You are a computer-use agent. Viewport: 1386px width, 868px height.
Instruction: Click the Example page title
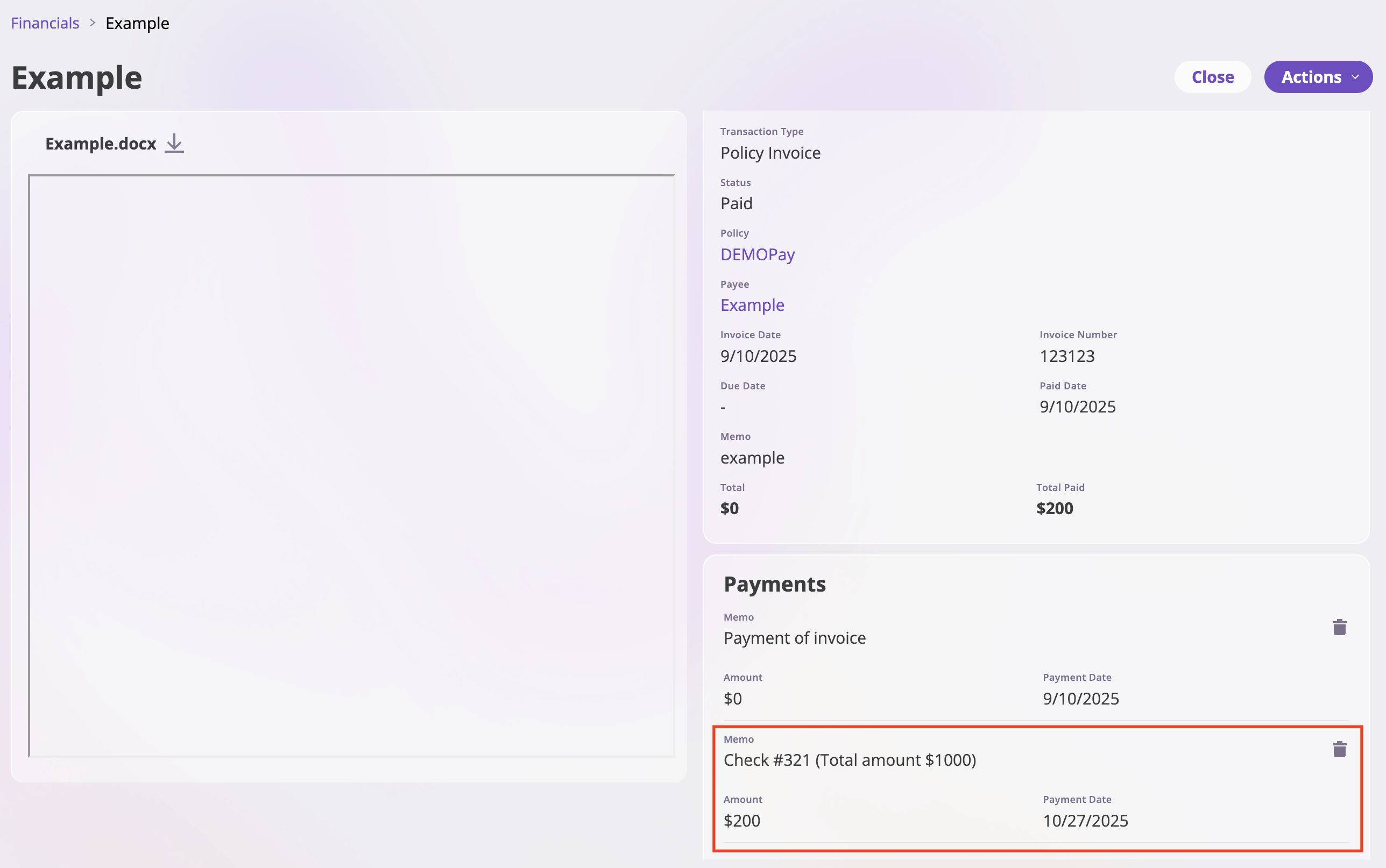77,77
